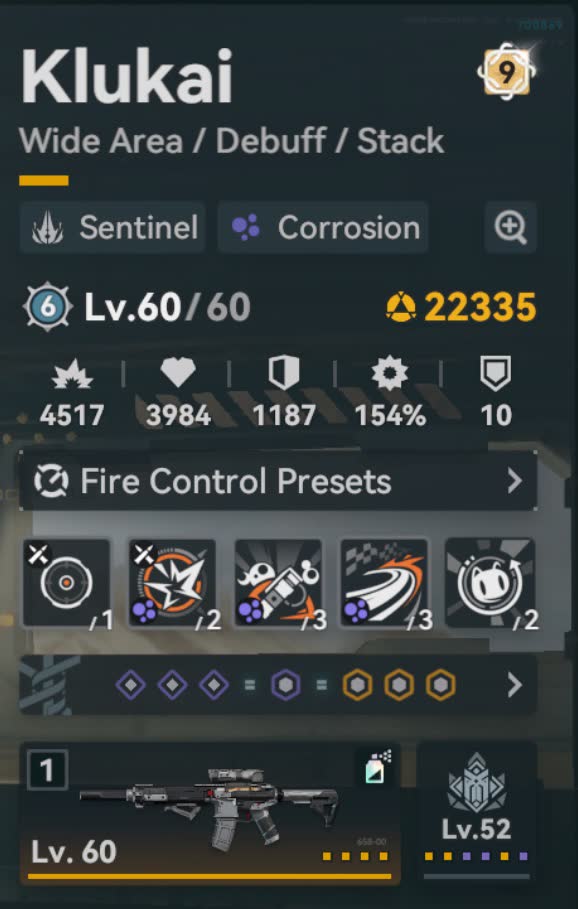Screen dimensions: 578x909
Task: Select the first gold hexagon helix node
Action: coord(357,685)
